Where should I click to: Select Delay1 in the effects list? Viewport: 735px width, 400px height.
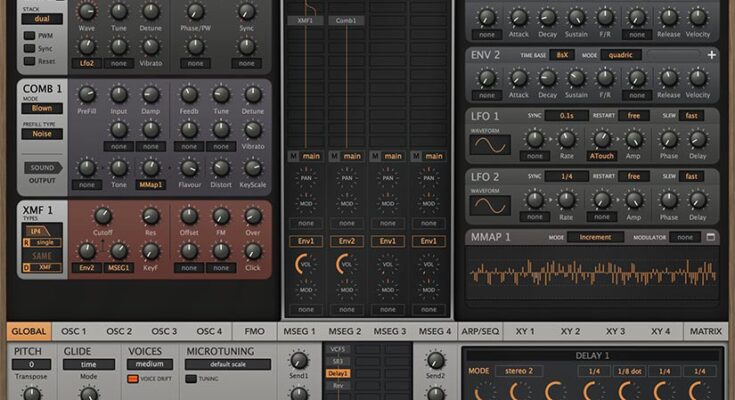coord(338,373)
